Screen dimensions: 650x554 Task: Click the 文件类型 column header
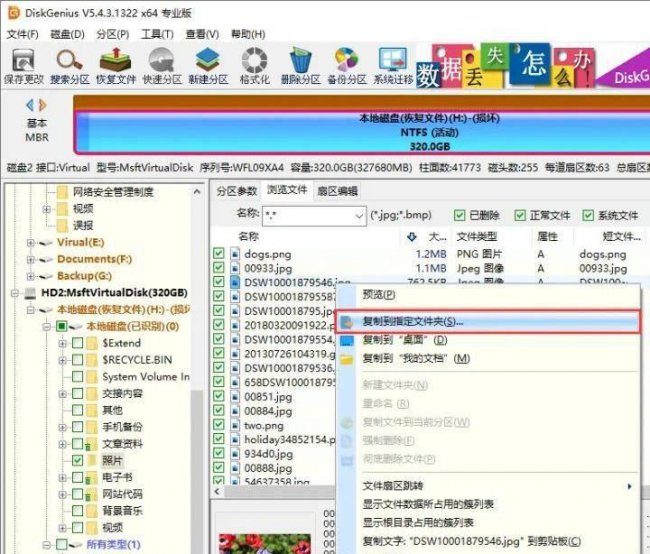point(477,237)
